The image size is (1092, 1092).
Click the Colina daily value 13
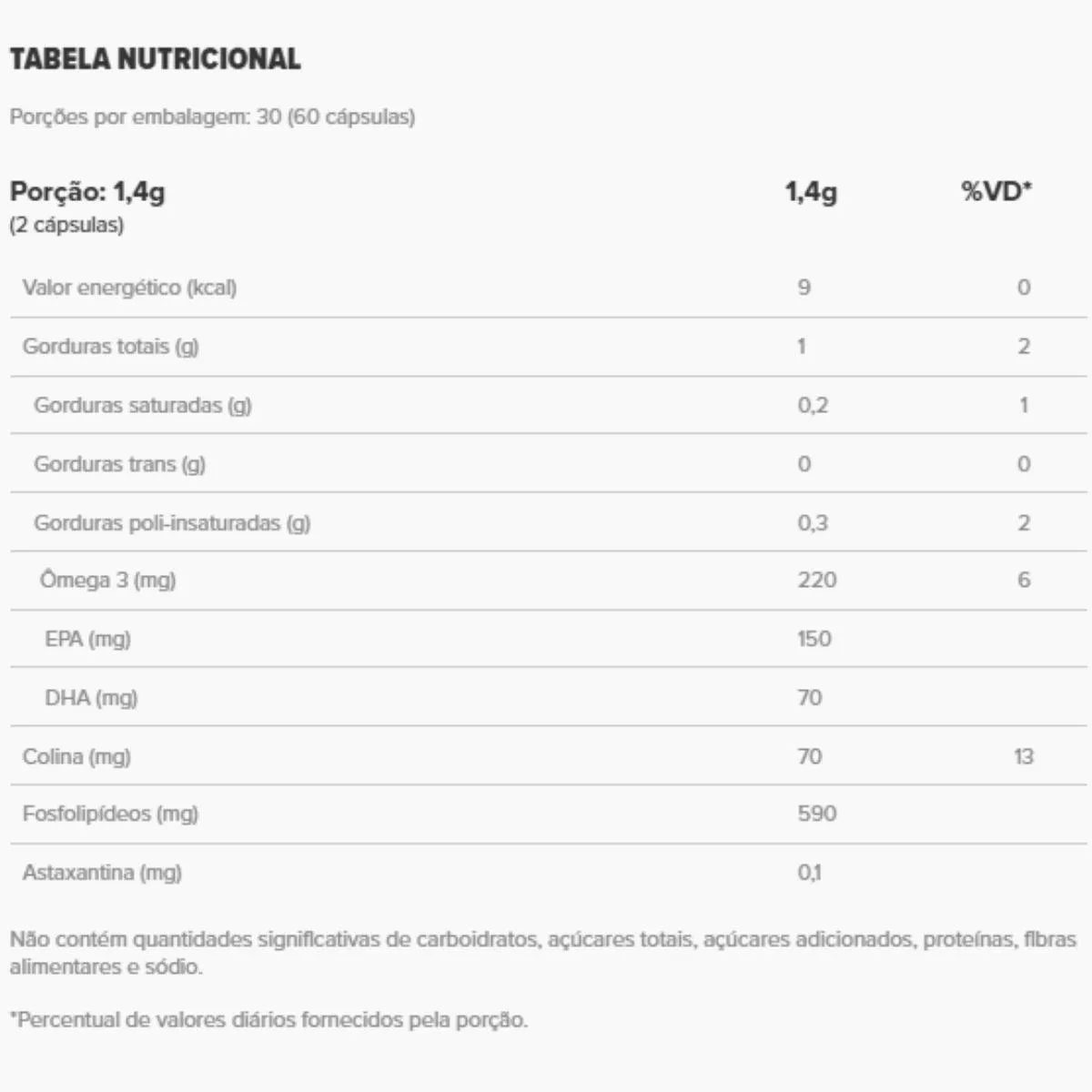[x=1023, y=756]
